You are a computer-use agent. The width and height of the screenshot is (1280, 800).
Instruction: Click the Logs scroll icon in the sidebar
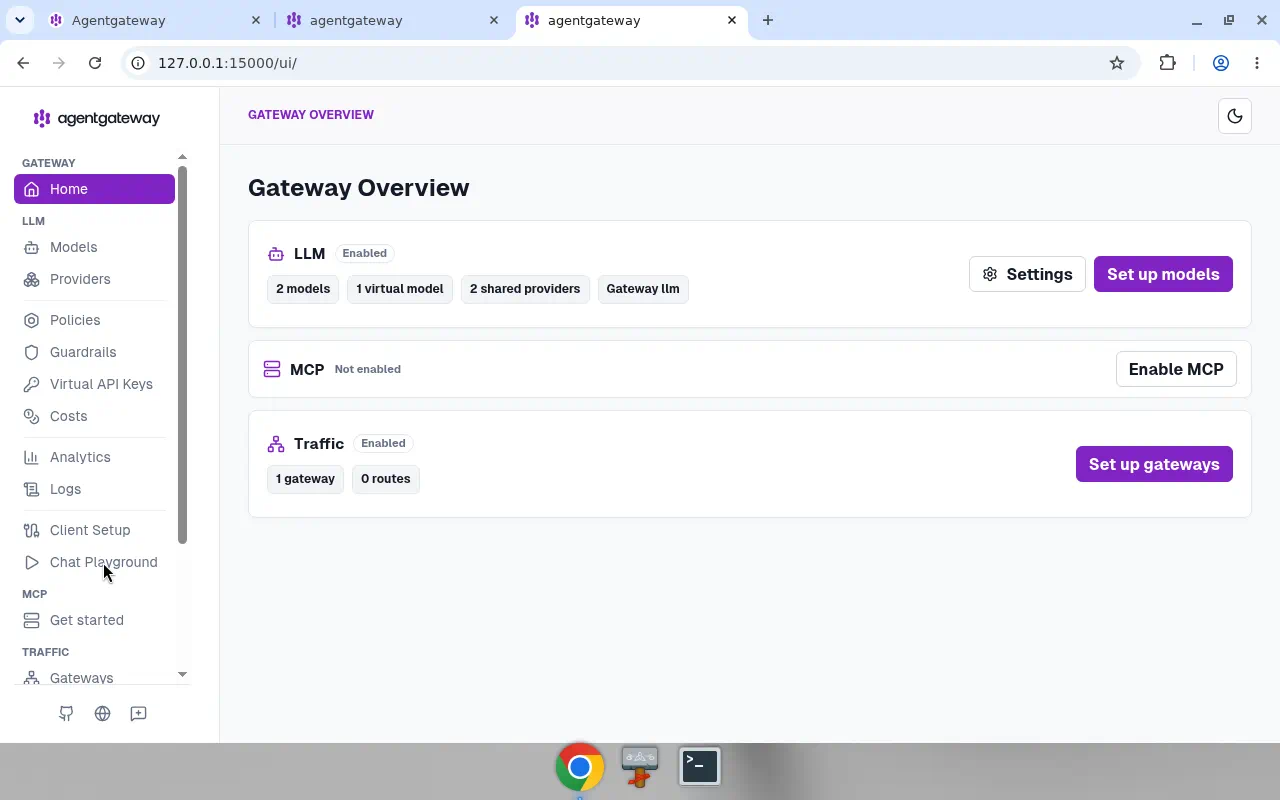pyautogui.click(x=31, y=489)
